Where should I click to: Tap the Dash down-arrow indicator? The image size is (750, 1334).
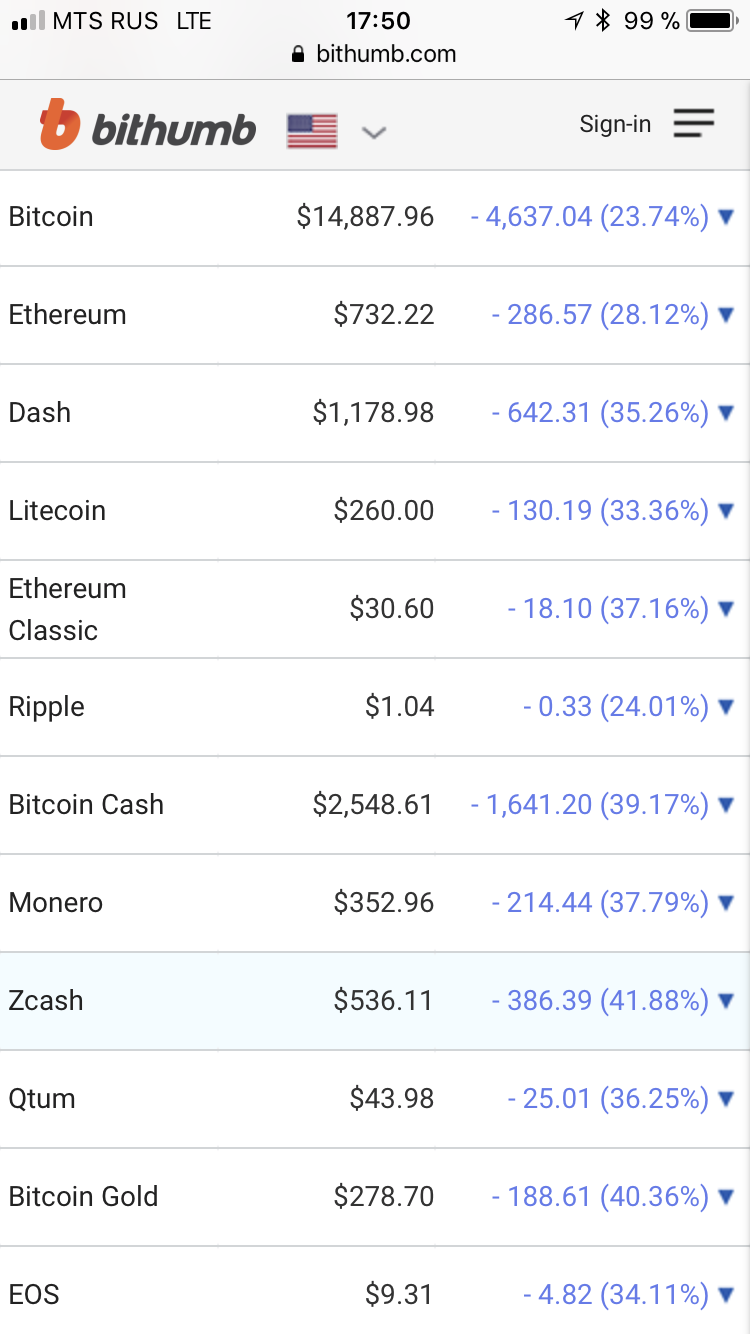point(727,412)
